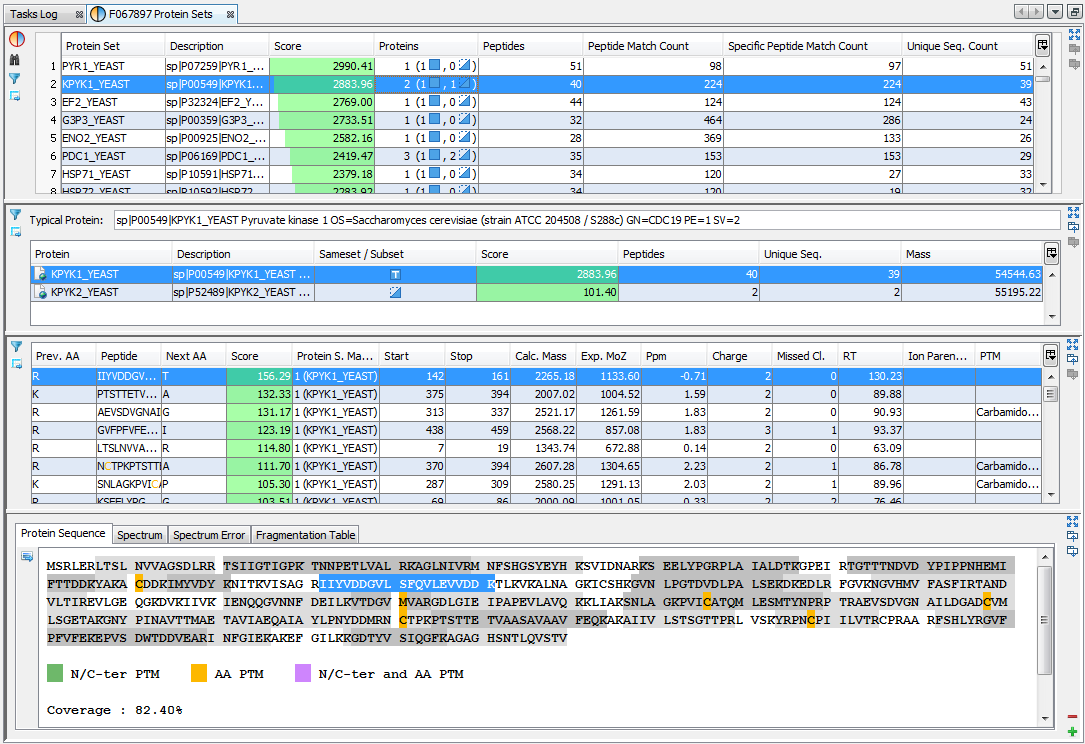Viewport: 1085px width, 744px height.
Task: Click the red minus icon at bottom right
Action: [1073, 717]
